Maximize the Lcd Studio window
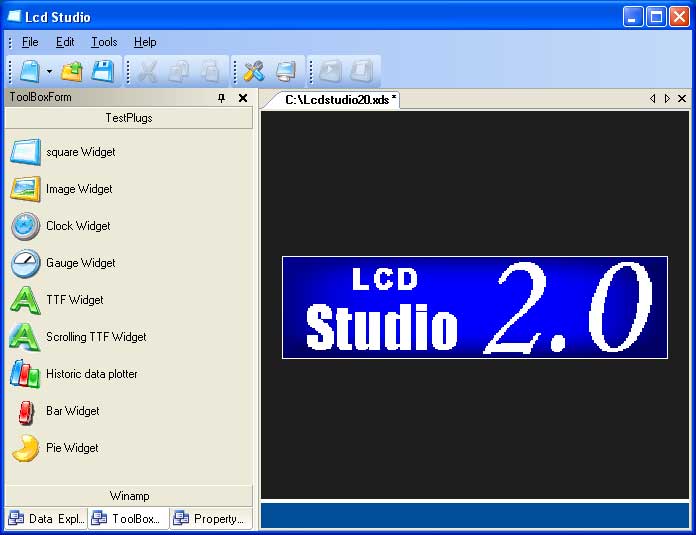The image size is (696, 535). pos(656,17)
